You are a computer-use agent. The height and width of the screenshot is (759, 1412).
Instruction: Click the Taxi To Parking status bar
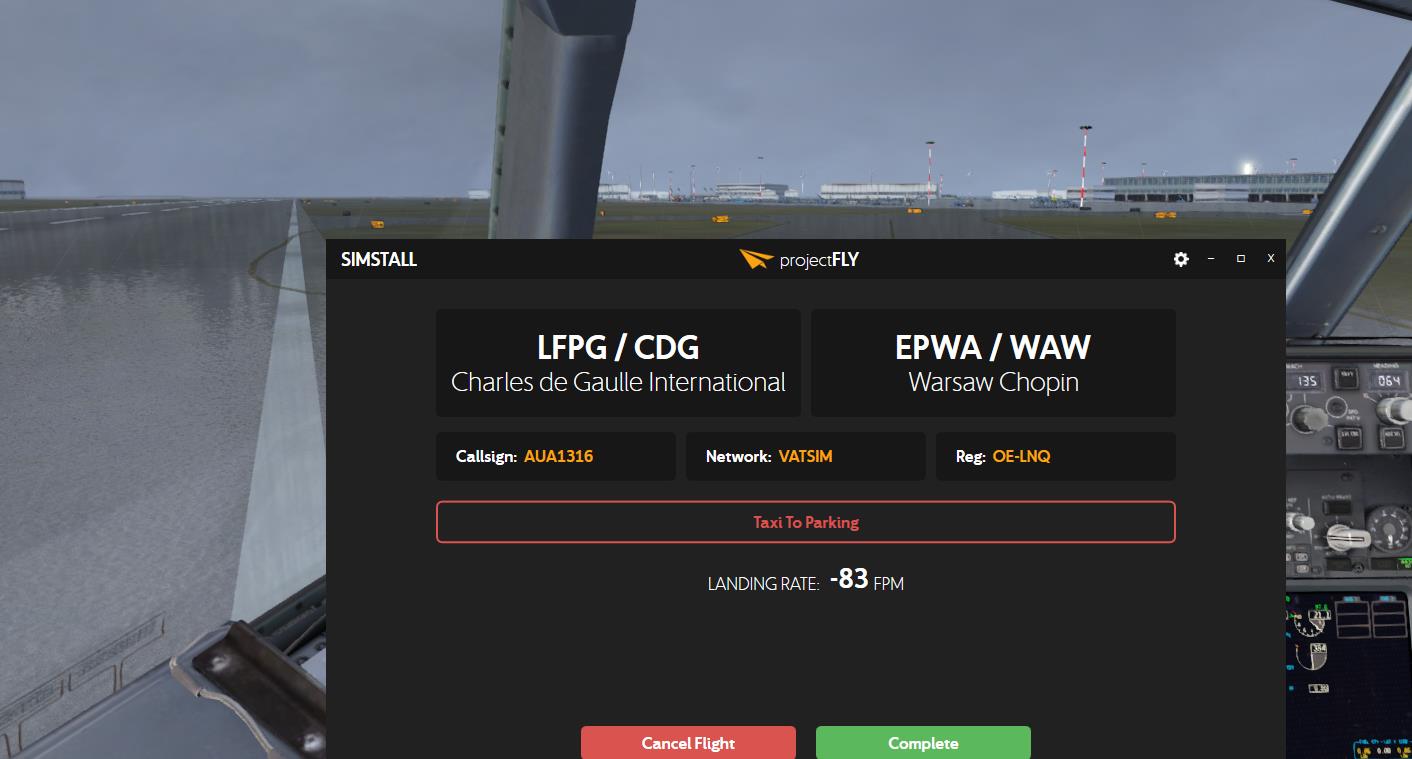tap(806, 522)
